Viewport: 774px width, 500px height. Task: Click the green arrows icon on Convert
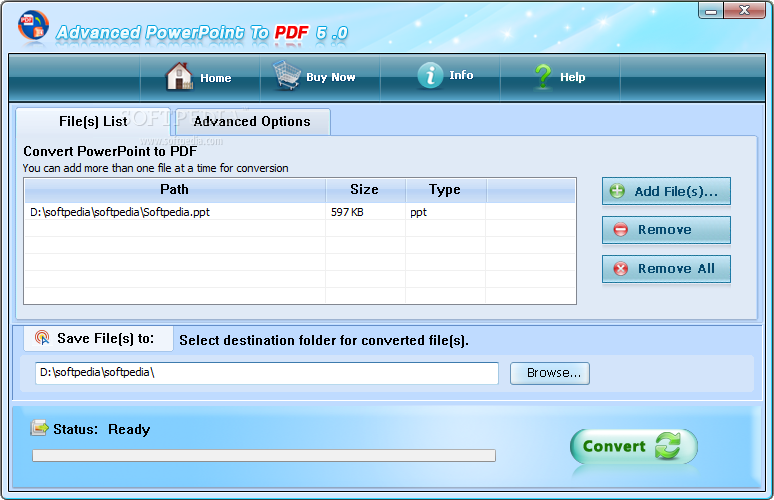[x=668, y=446]
